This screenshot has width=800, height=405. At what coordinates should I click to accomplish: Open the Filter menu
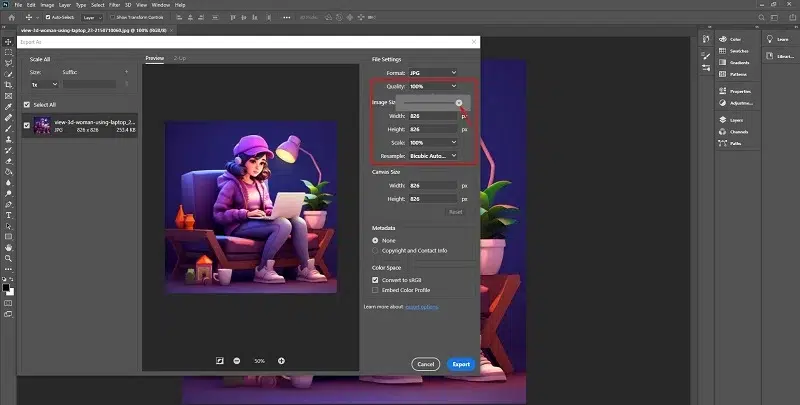114,5
